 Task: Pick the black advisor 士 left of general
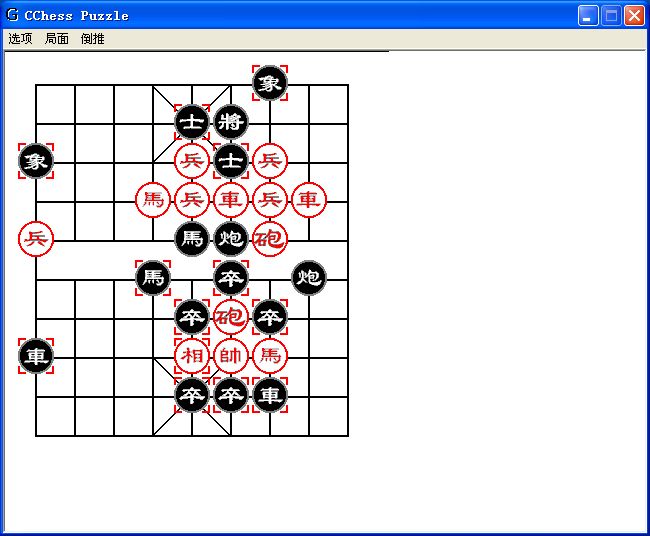pos(192,122)
